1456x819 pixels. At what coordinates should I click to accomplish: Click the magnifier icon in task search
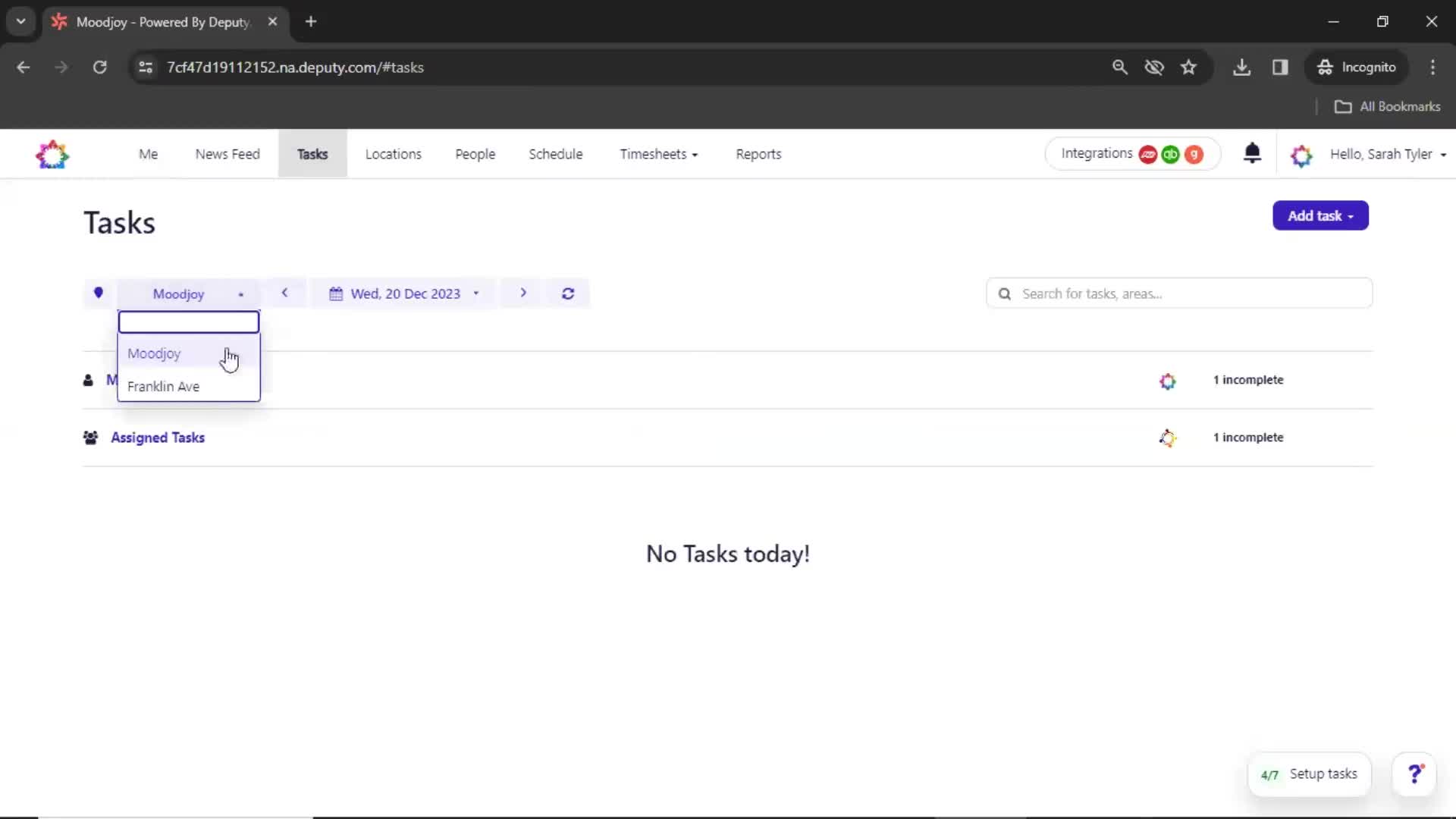[x=1005, y=293]
